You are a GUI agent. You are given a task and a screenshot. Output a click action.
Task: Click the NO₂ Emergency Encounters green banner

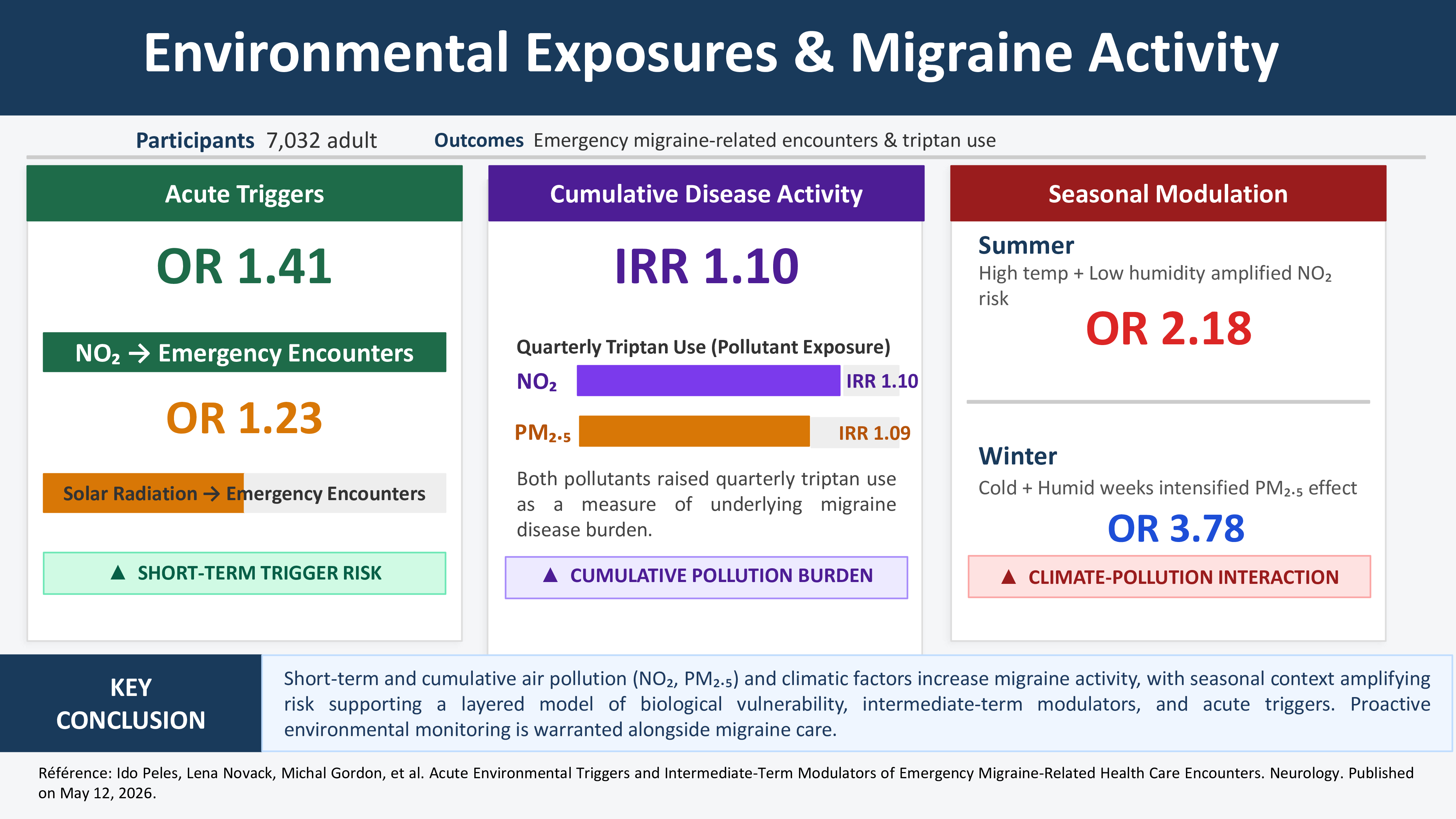244,352
